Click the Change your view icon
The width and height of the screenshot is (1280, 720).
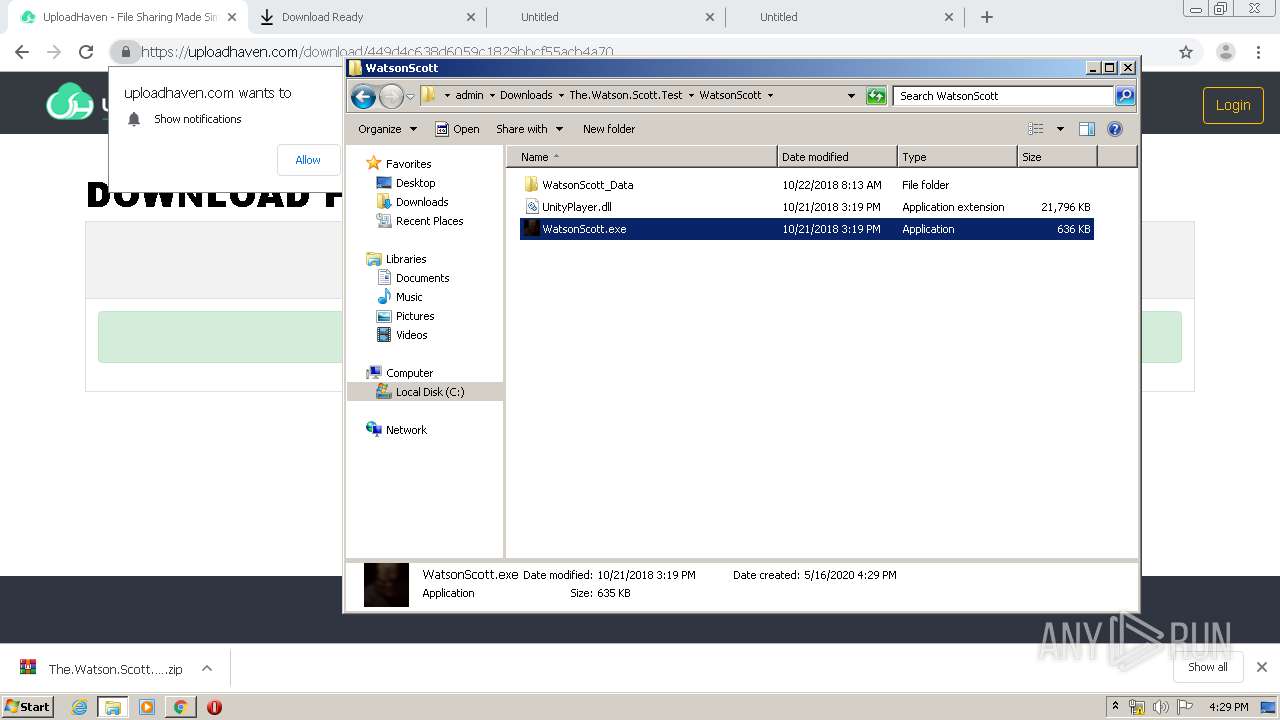click(x=1036, y=129)
